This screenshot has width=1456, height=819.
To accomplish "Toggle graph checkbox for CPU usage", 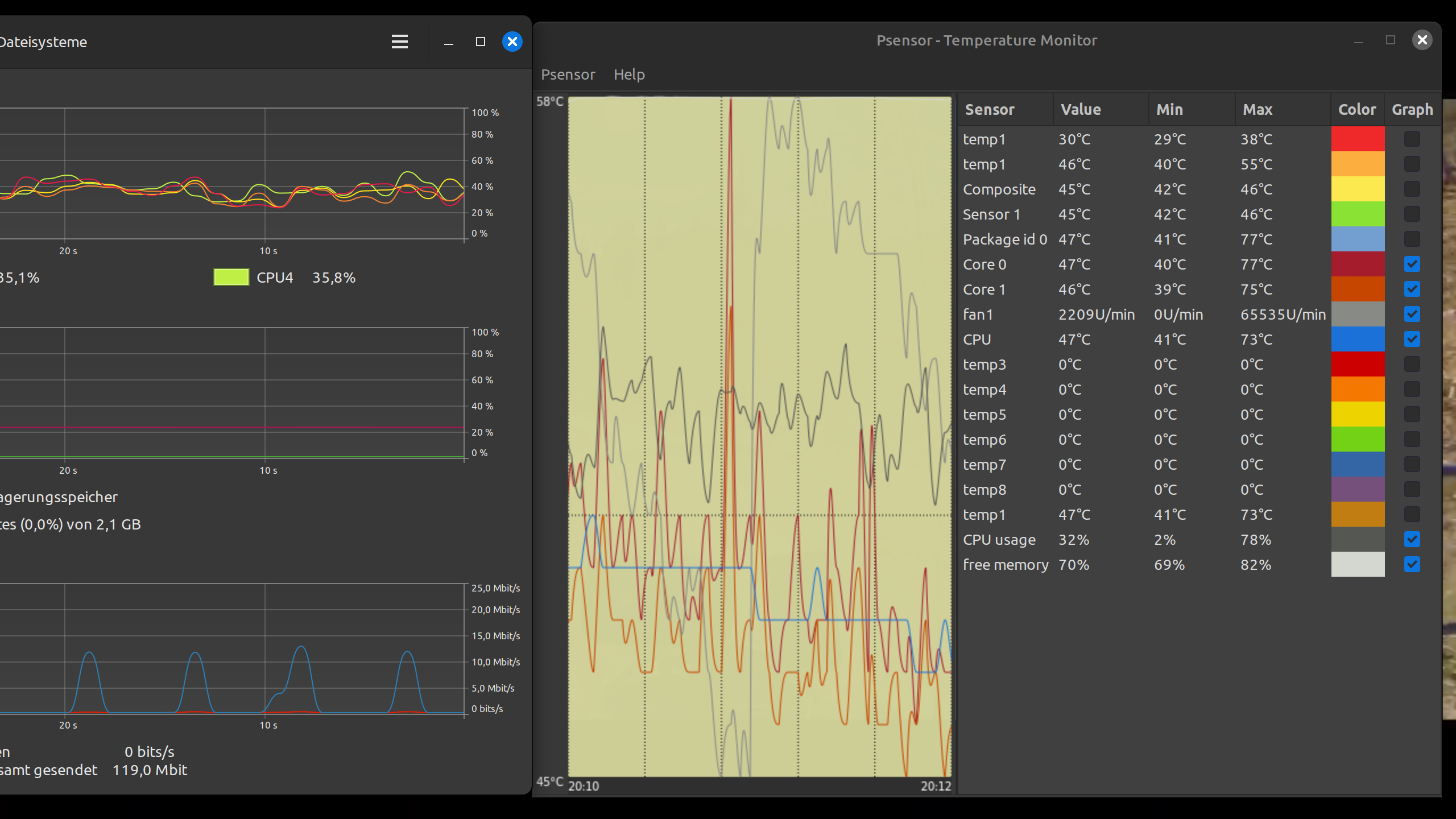I will 1412,539.
